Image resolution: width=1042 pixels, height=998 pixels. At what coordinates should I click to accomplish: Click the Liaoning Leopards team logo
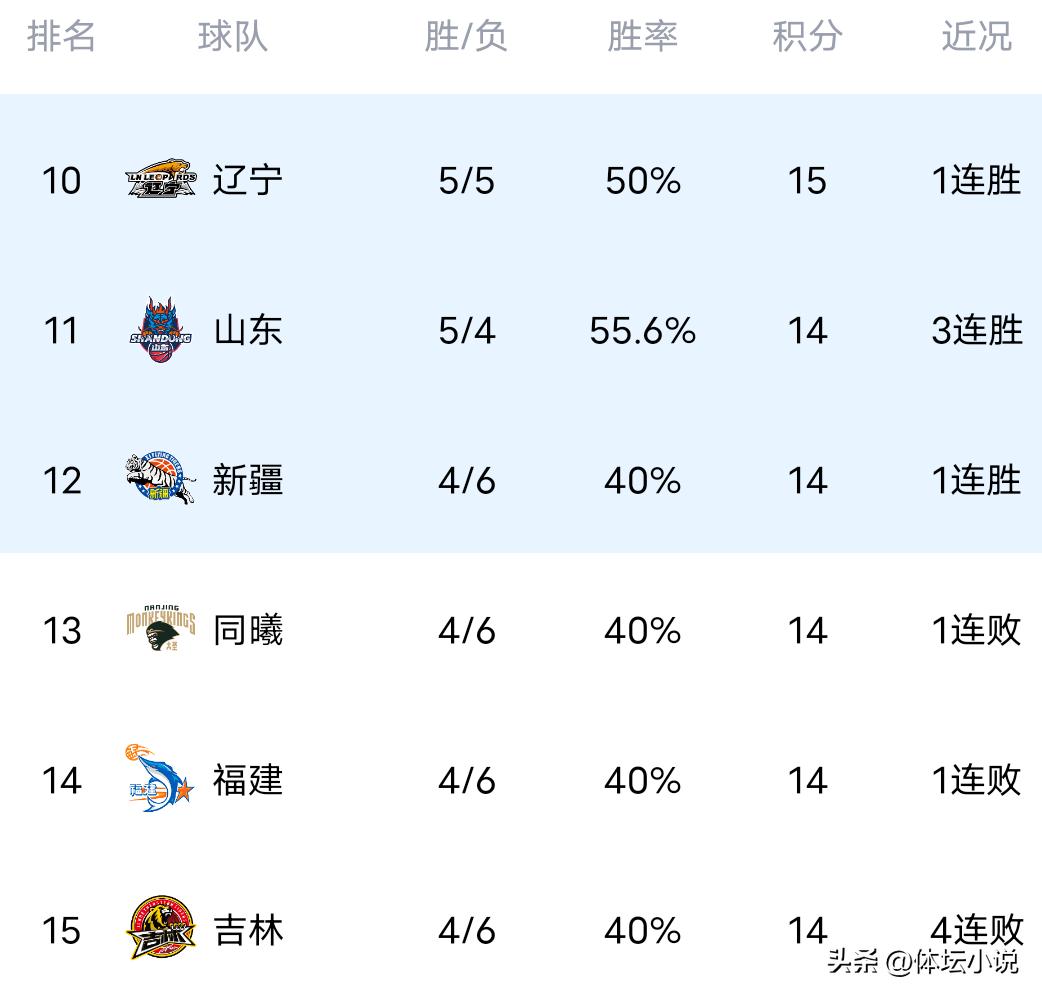point(160,180)
